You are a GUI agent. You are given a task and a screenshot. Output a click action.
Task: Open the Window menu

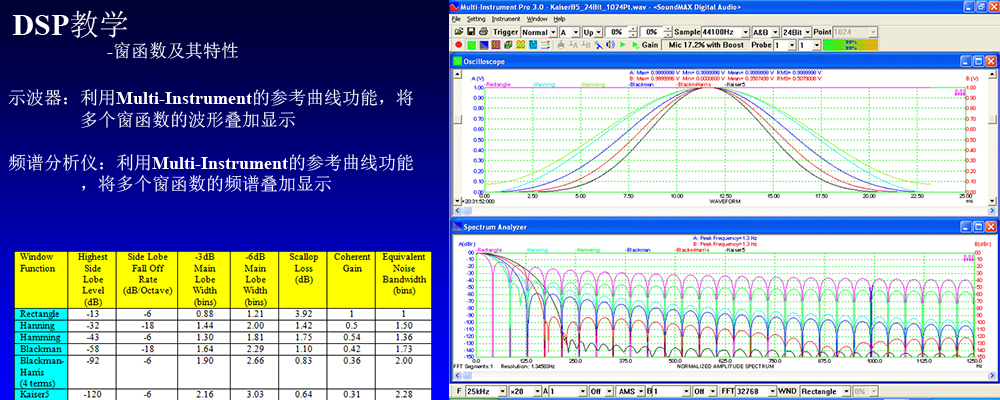click(x=537, y=19)
